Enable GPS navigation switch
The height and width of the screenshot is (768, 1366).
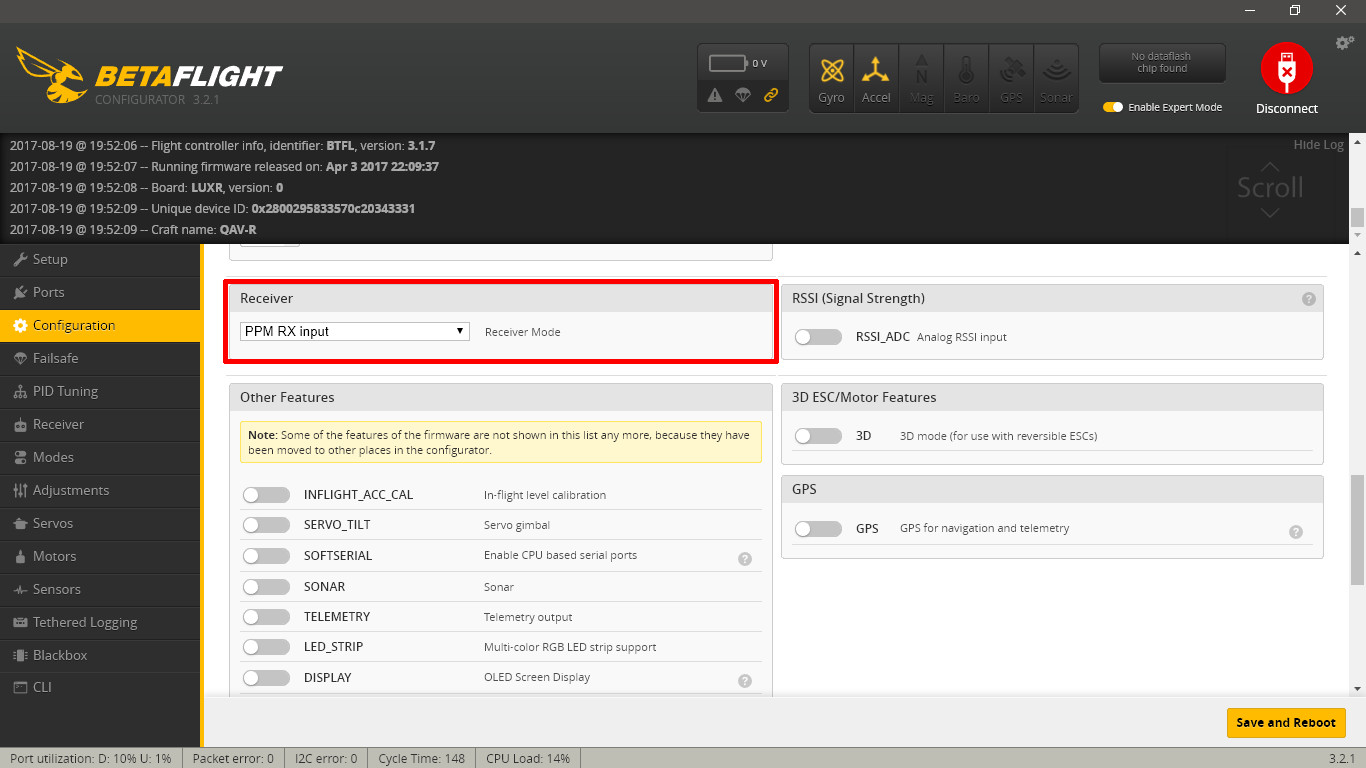(818, 528)
